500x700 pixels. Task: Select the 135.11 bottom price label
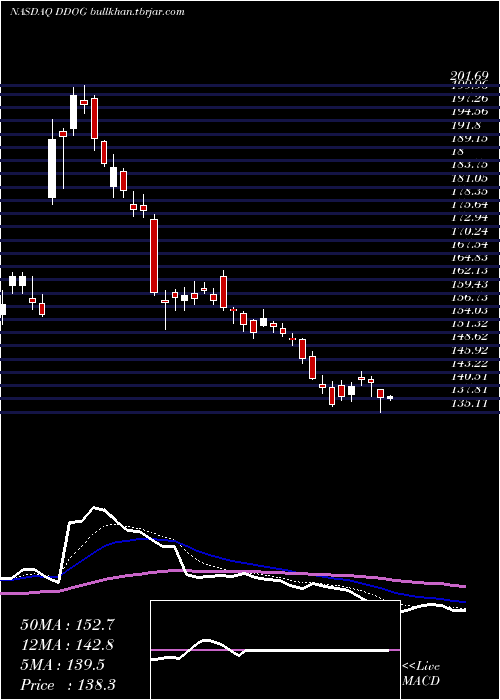click(x=469, y=404)
